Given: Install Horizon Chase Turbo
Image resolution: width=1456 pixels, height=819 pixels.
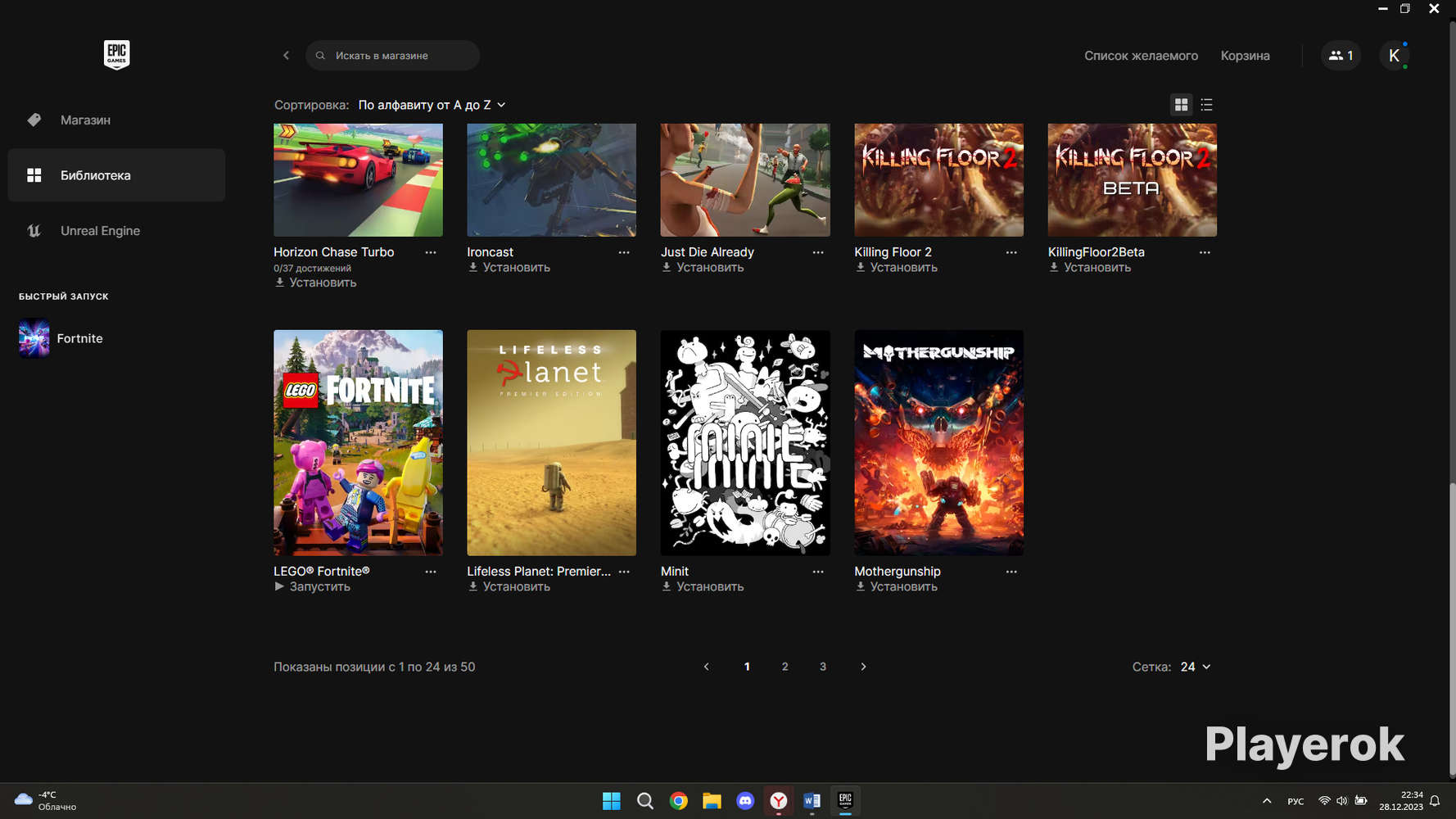Looking at the screenshot, I should [x=315, y=283].
